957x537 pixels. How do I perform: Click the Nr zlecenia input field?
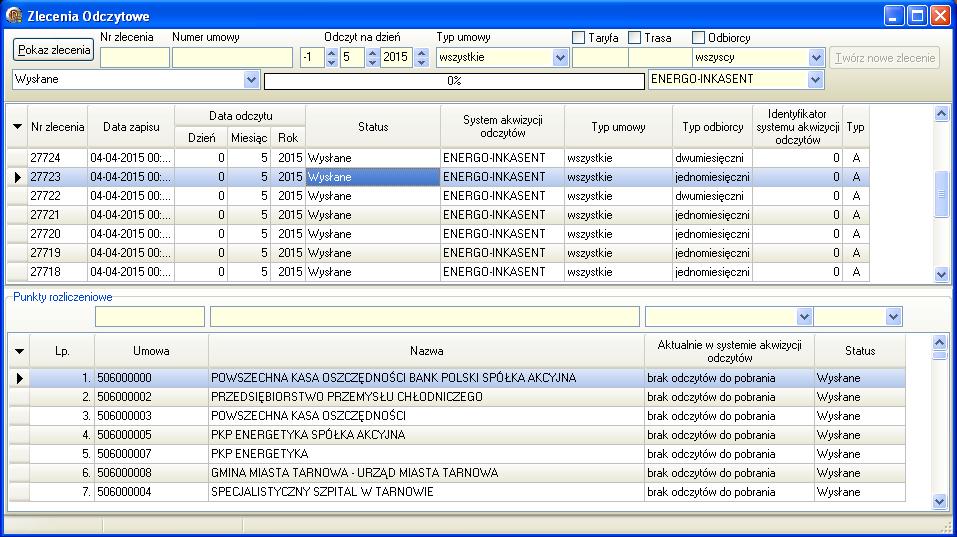(135, 58)
